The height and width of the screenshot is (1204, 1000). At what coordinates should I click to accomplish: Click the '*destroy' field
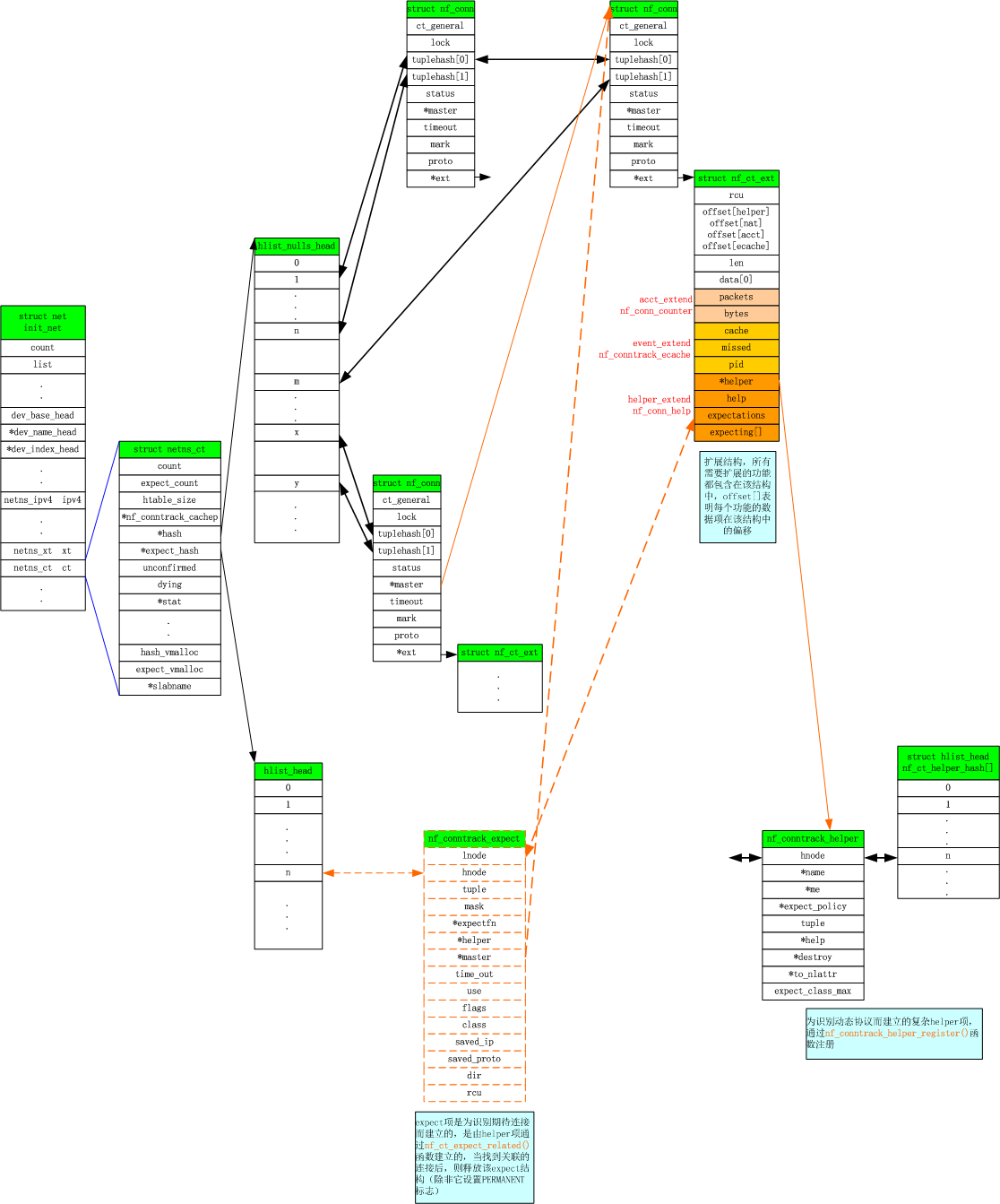pyautogui.click(x=814, y=958)
